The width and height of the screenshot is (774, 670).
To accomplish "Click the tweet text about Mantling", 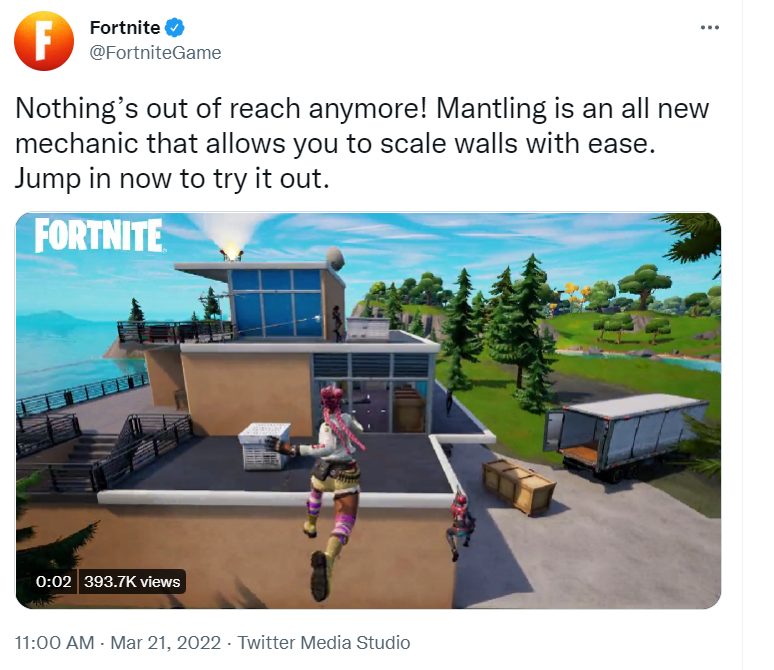I will click(x=362, y=143).
